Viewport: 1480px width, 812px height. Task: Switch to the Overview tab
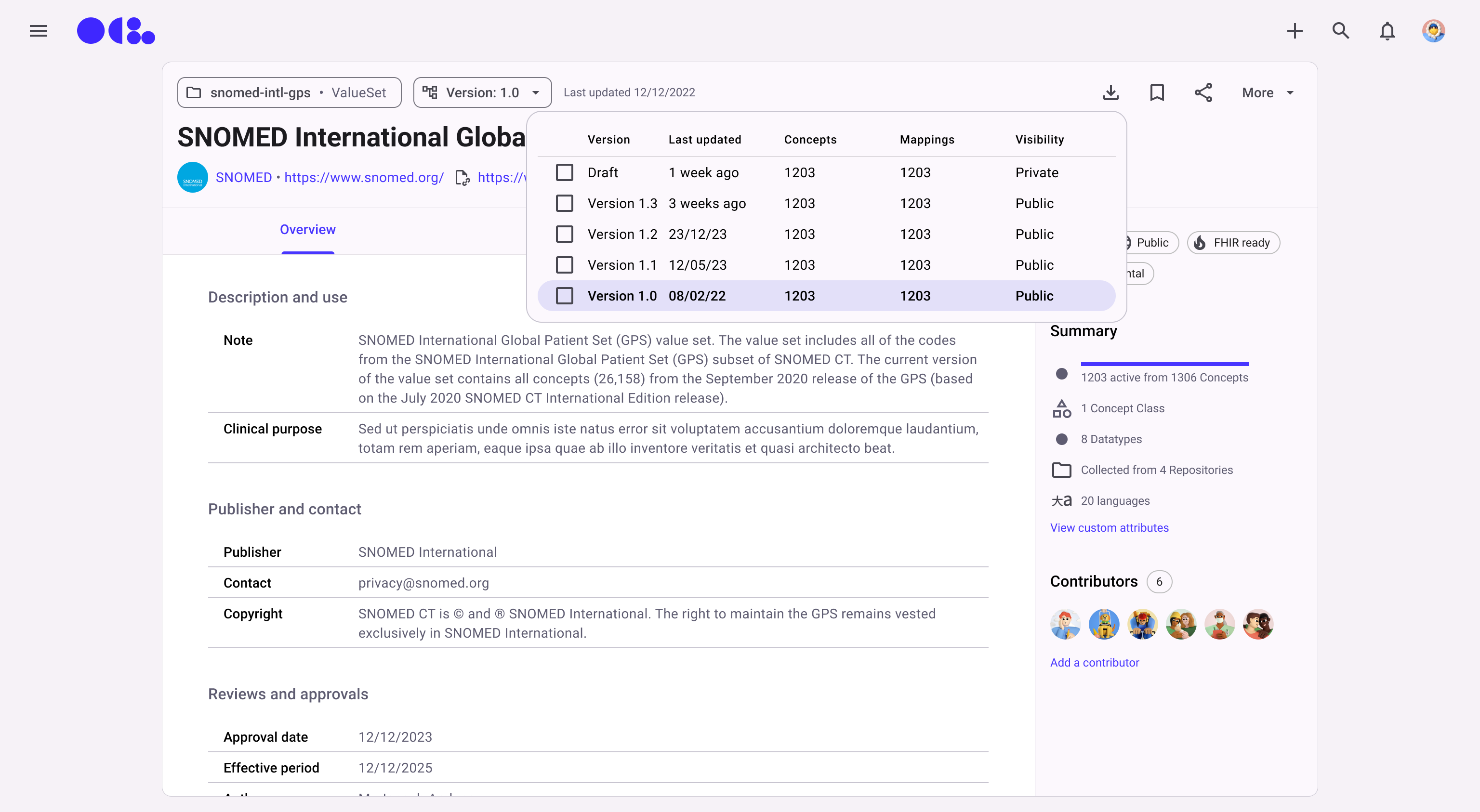tap(307, 230)
